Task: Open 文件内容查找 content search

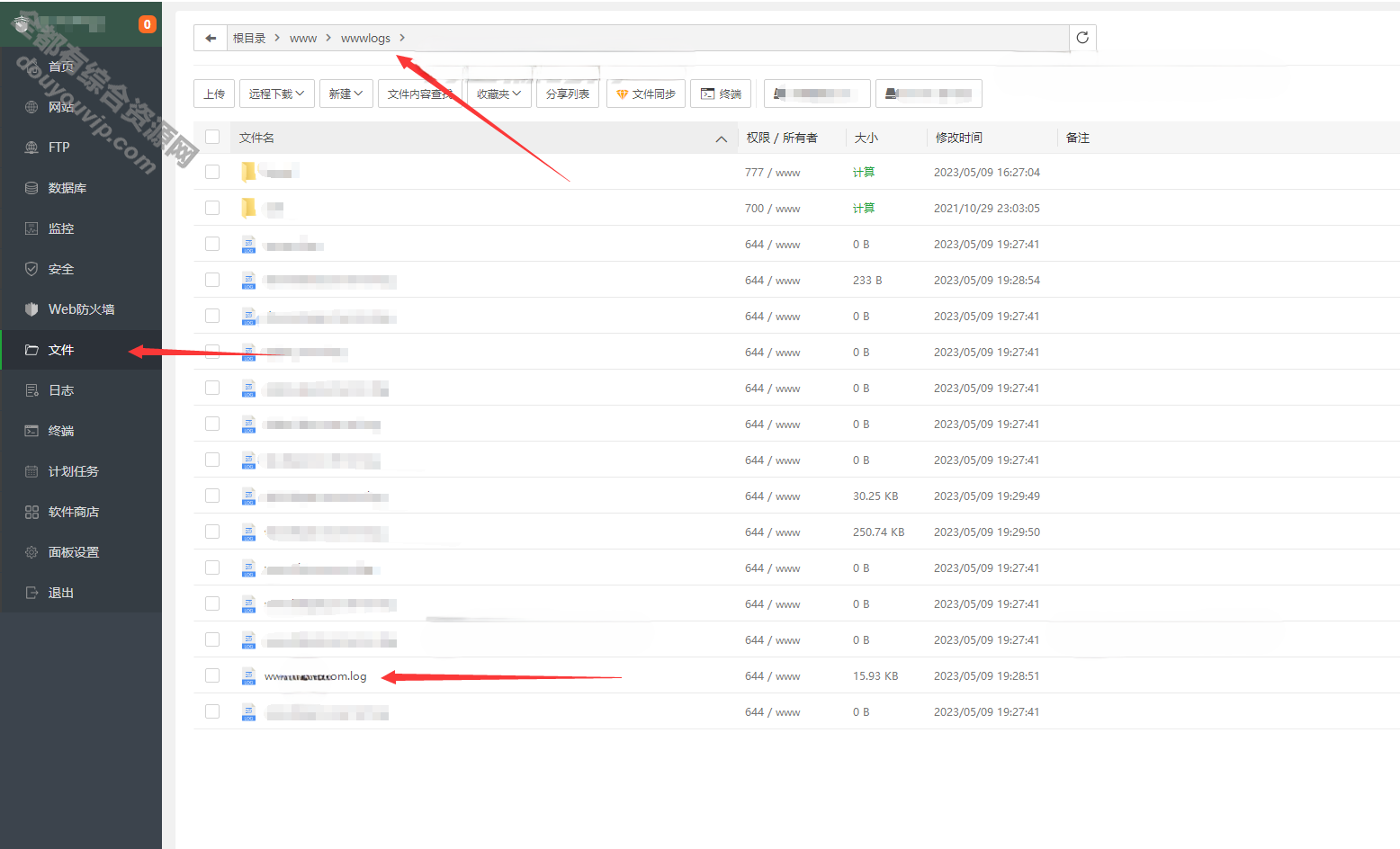Action: tap(420, 94)
